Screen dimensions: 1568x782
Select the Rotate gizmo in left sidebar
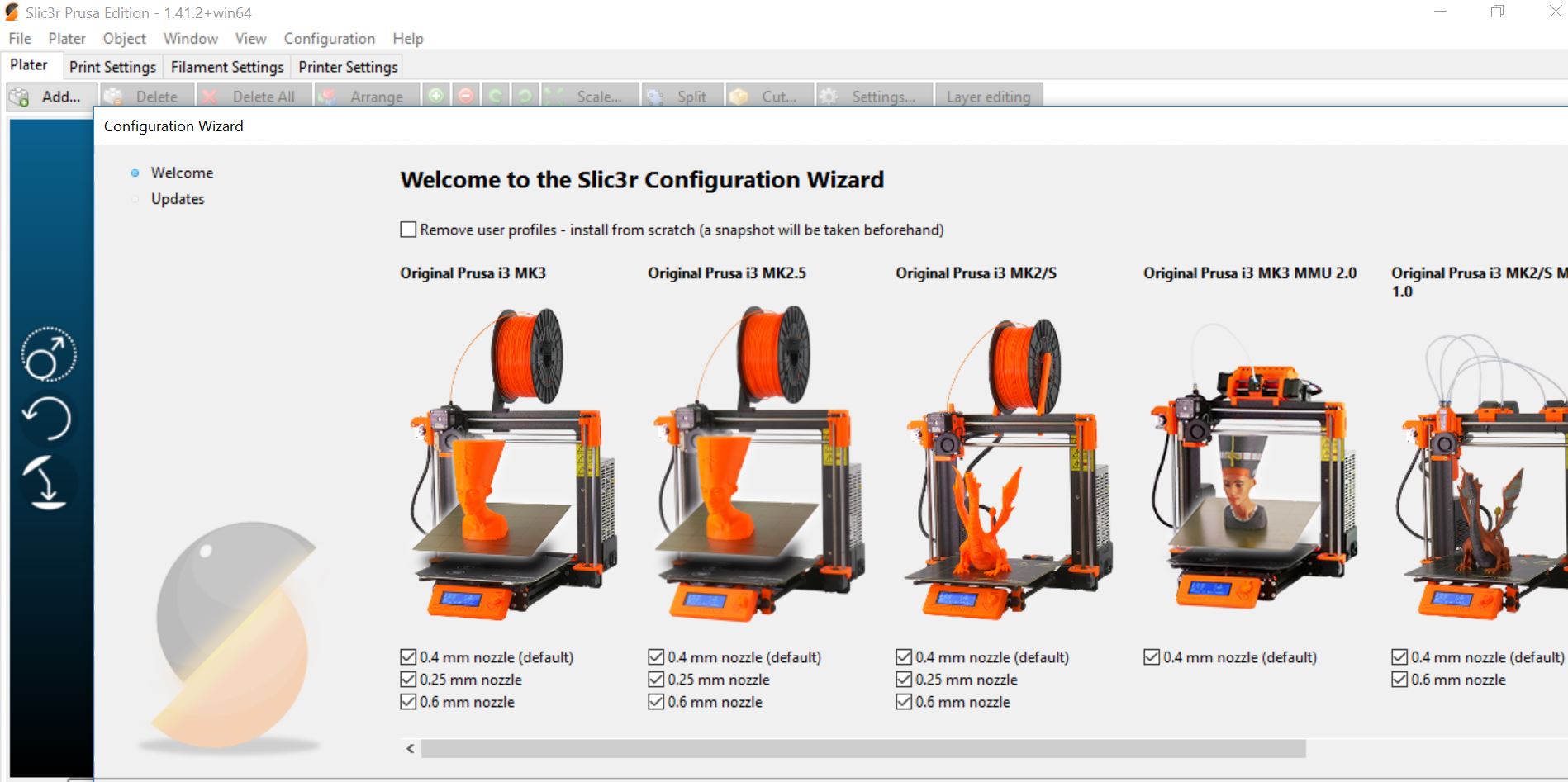[x=47, y=419]
